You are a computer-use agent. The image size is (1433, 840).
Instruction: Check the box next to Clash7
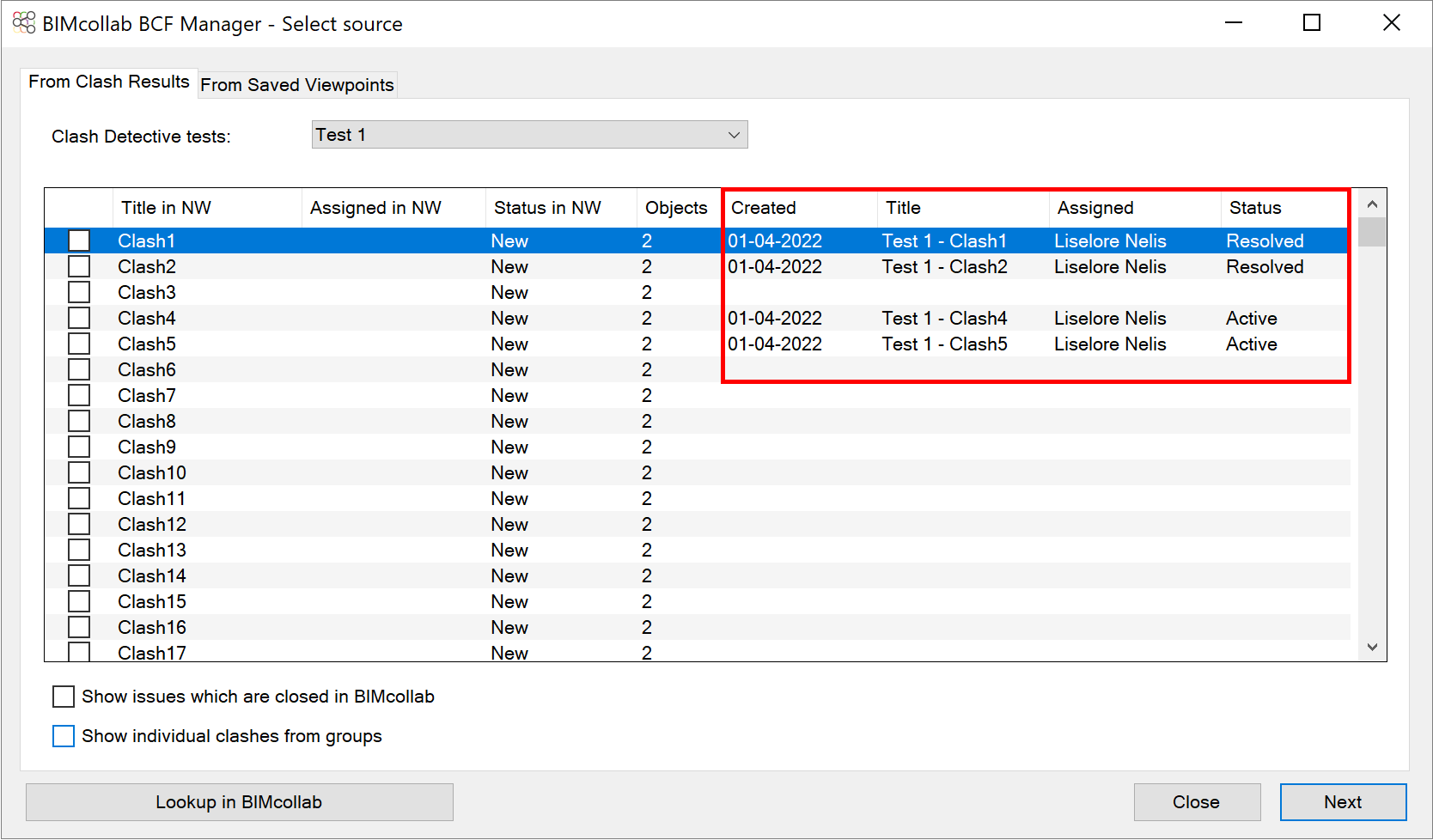[x=79, y=395]
